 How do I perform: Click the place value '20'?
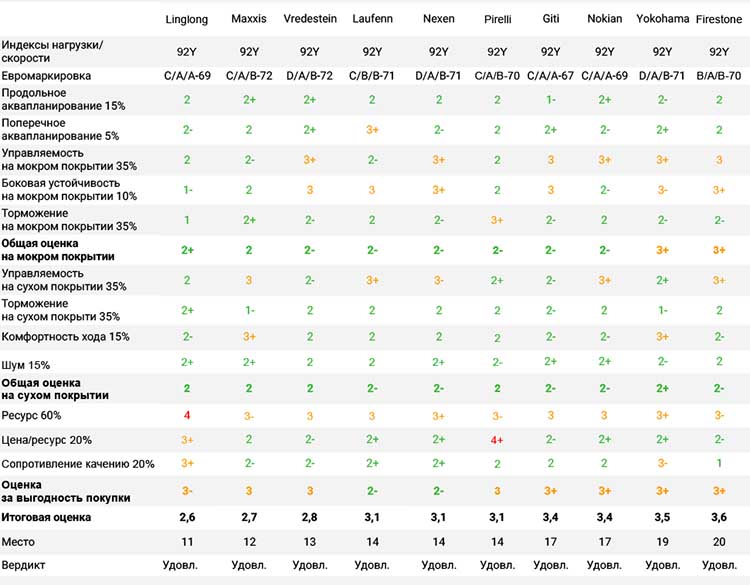click(718, 541)
